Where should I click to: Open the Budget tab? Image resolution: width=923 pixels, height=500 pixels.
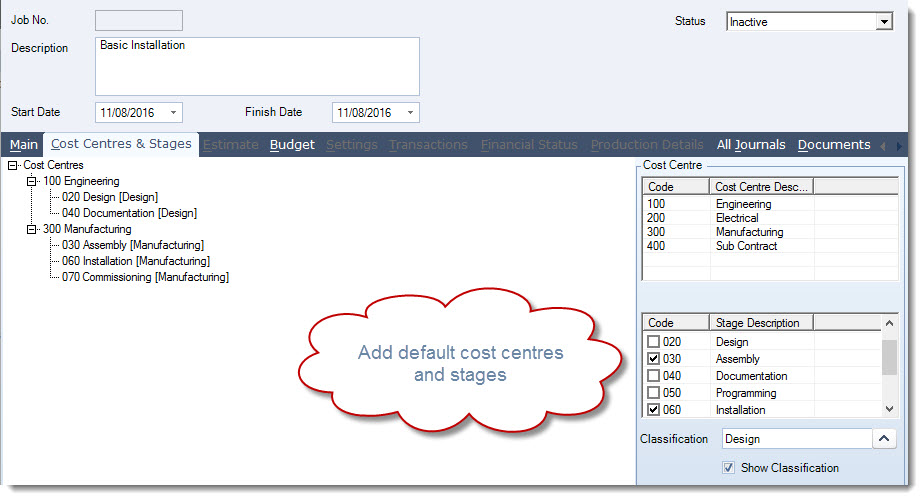[292, 145]
